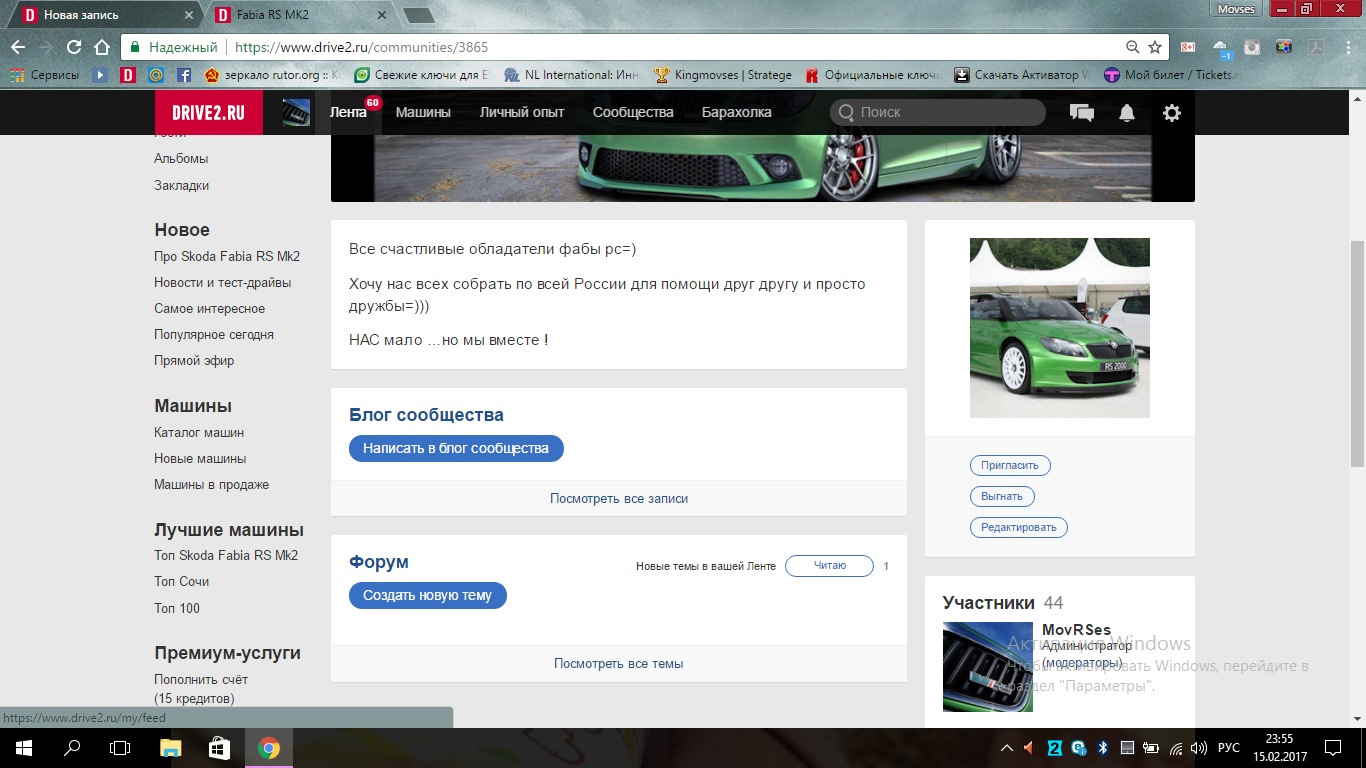Viewport: 1366px width, 768px height.
Task: Switch to the Fabia RS MK2 tab
Action: tap(302, 14)
